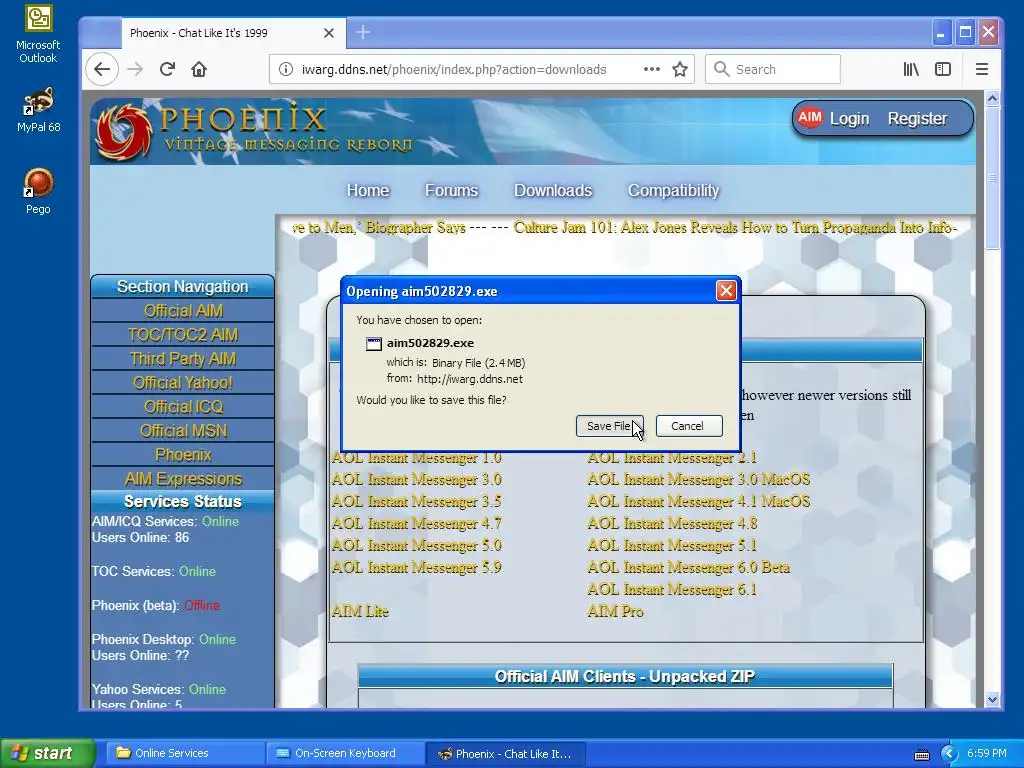Screen dimensions: 1024x768
Task: Select the Pego desktop icon
Action: tap(38, 191)
